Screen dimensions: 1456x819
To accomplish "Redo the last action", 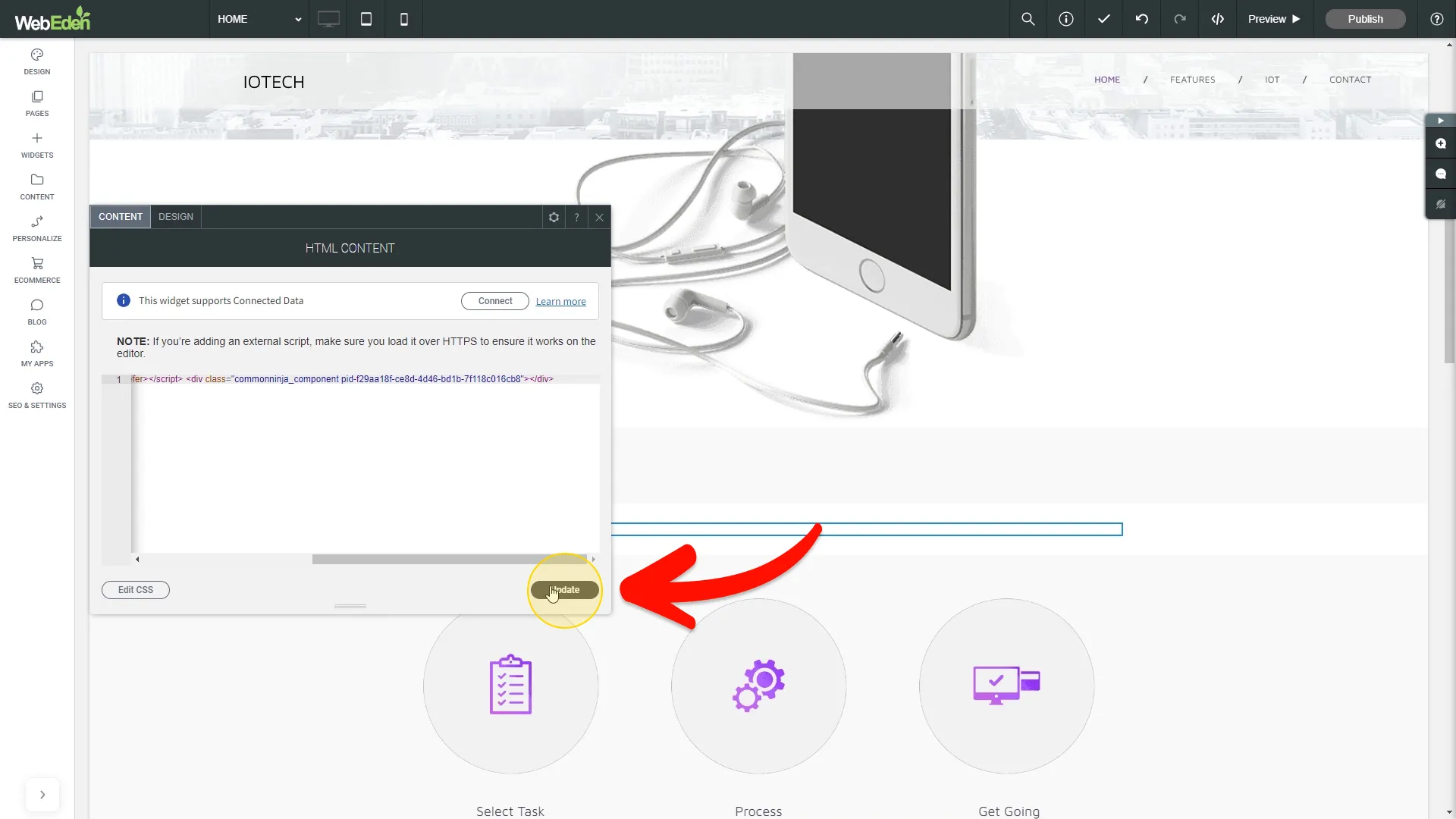I will click(1180, 19).
